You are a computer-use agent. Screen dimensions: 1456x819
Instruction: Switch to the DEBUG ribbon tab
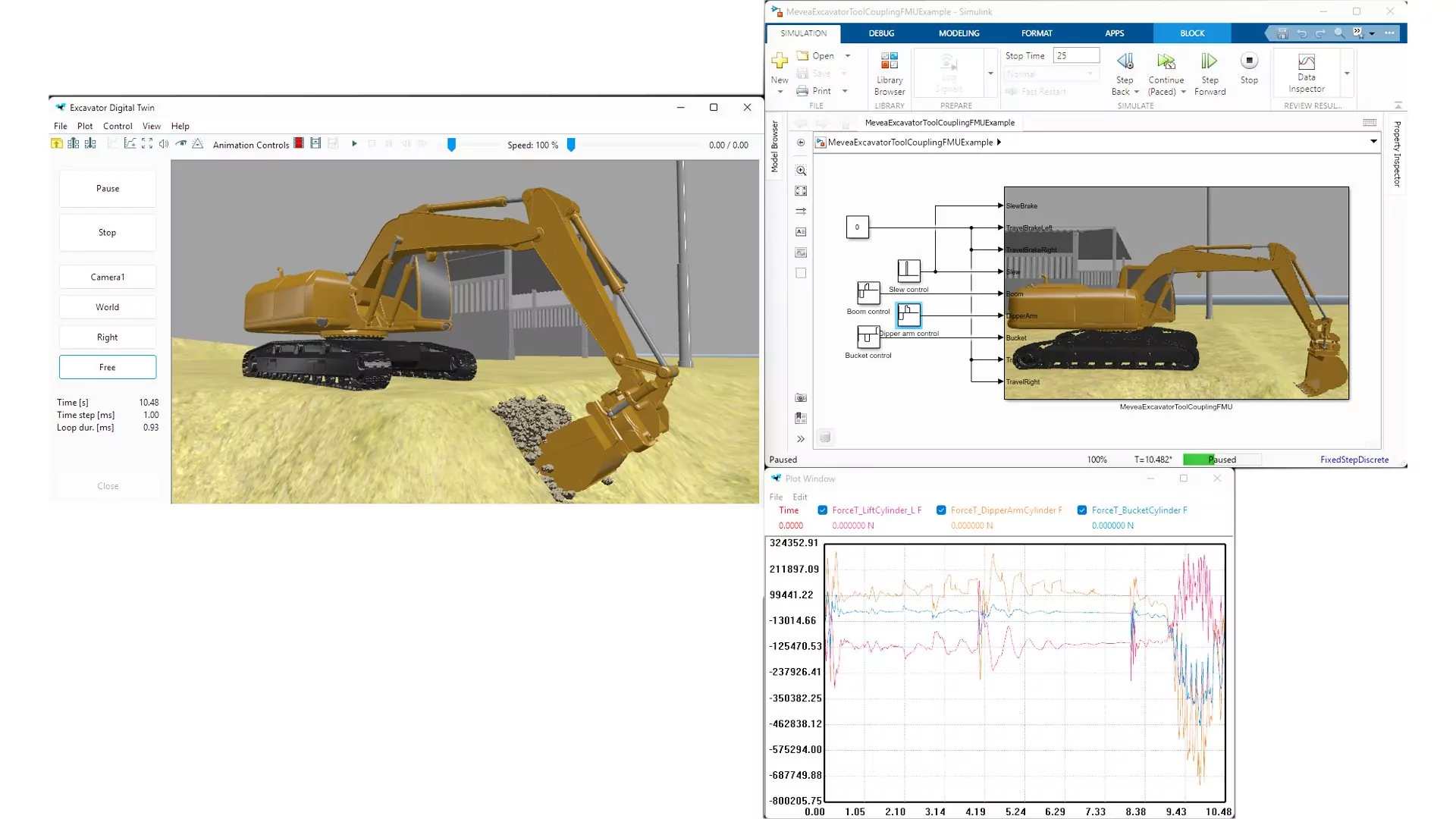(x=881, y=33)
